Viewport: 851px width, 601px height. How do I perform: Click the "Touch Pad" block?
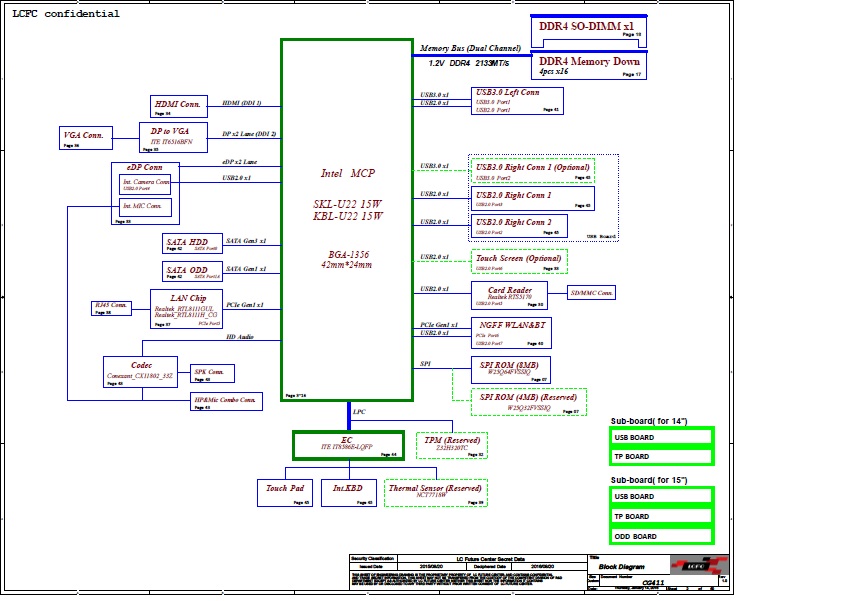pos(285,493)
